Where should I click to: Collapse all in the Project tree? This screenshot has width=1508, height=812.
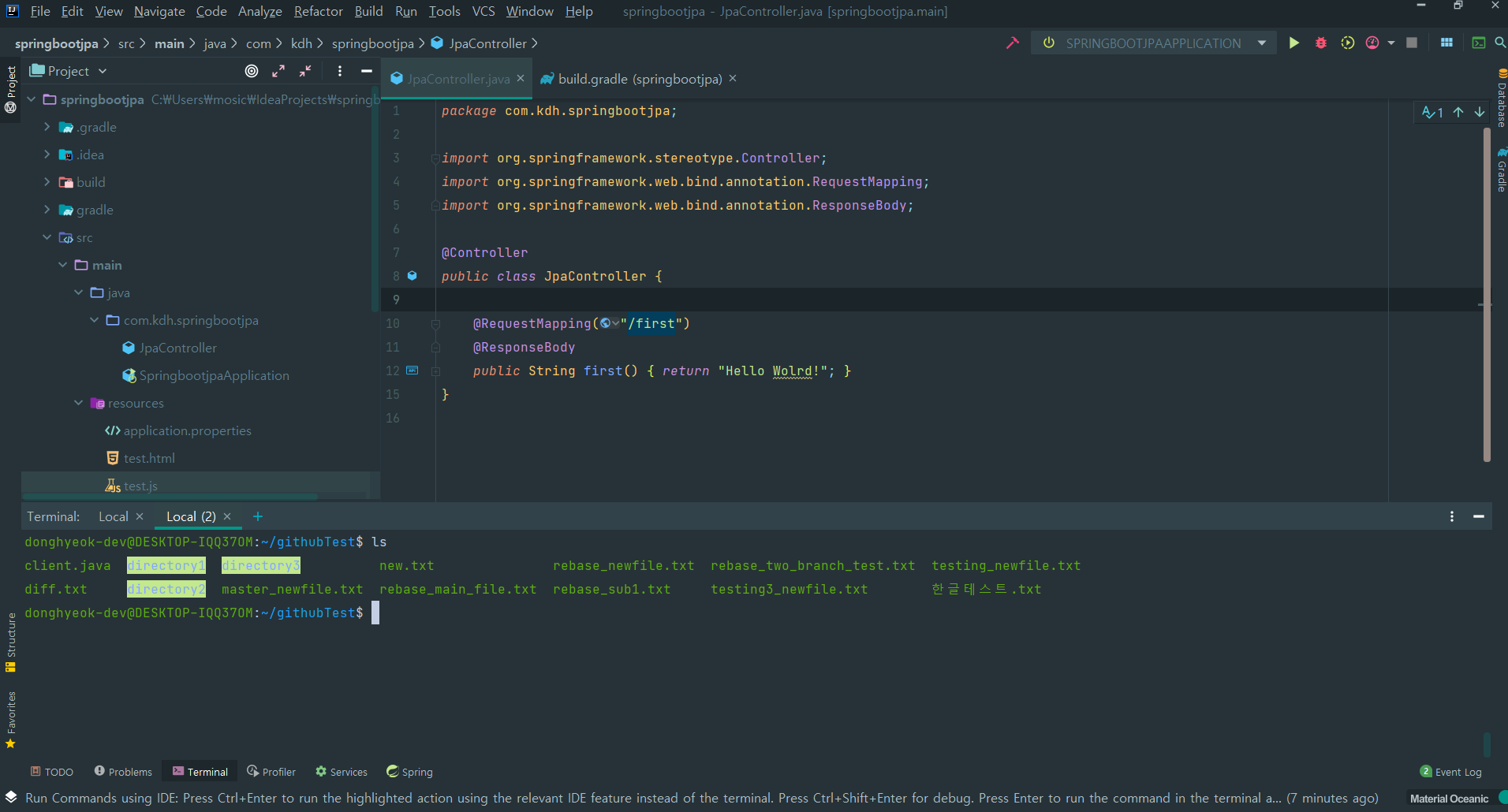(305, 71)
